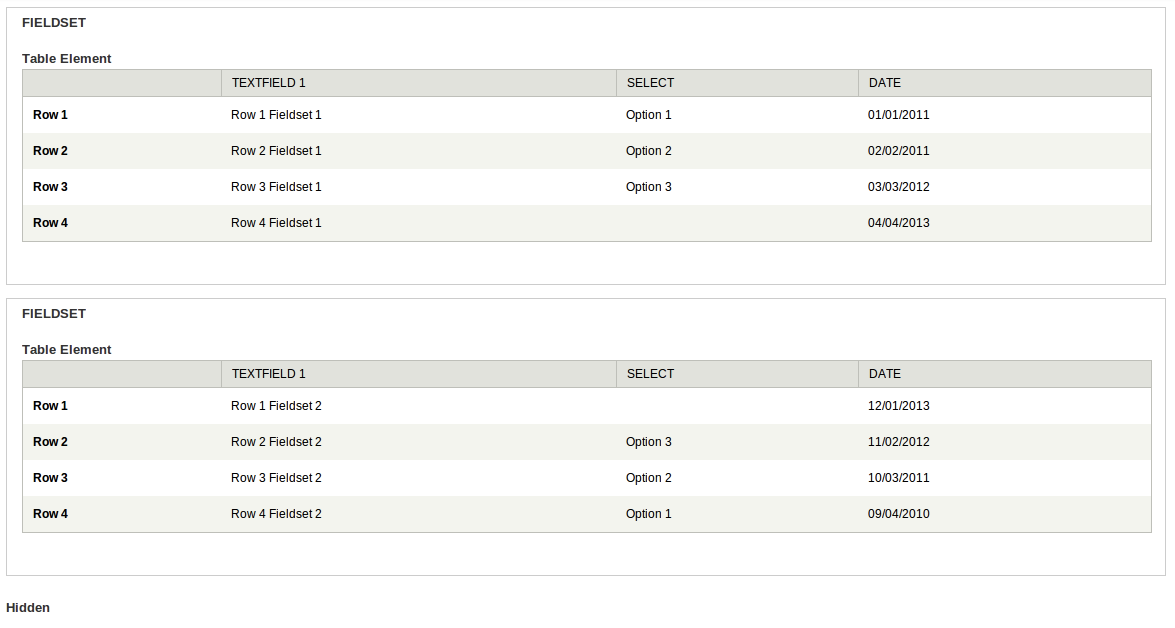Select 'Row 1 Fieldset 1' cell

(x=418, y=115)
